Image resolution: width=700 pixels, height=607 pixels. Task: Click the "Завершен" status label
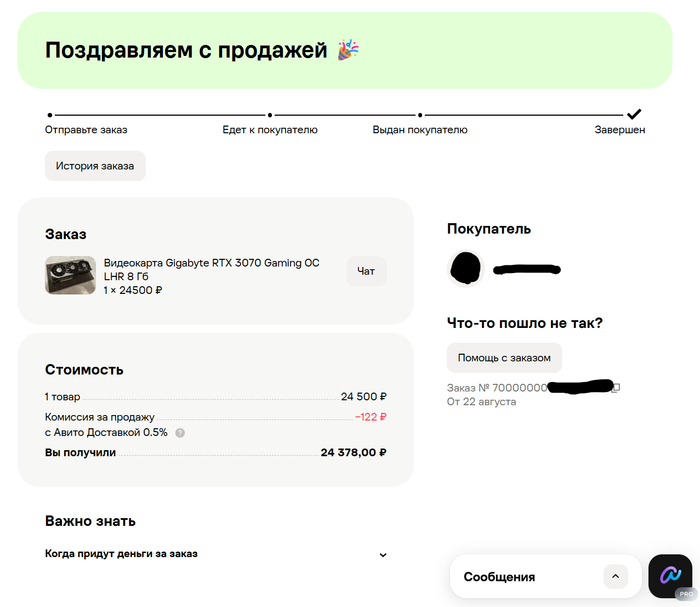(620, 130)
